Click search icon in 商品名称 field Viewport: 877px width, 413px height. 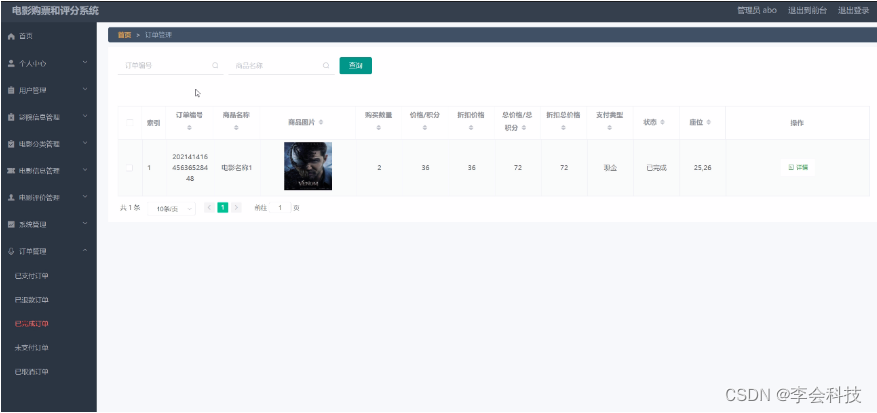(326, 65)
